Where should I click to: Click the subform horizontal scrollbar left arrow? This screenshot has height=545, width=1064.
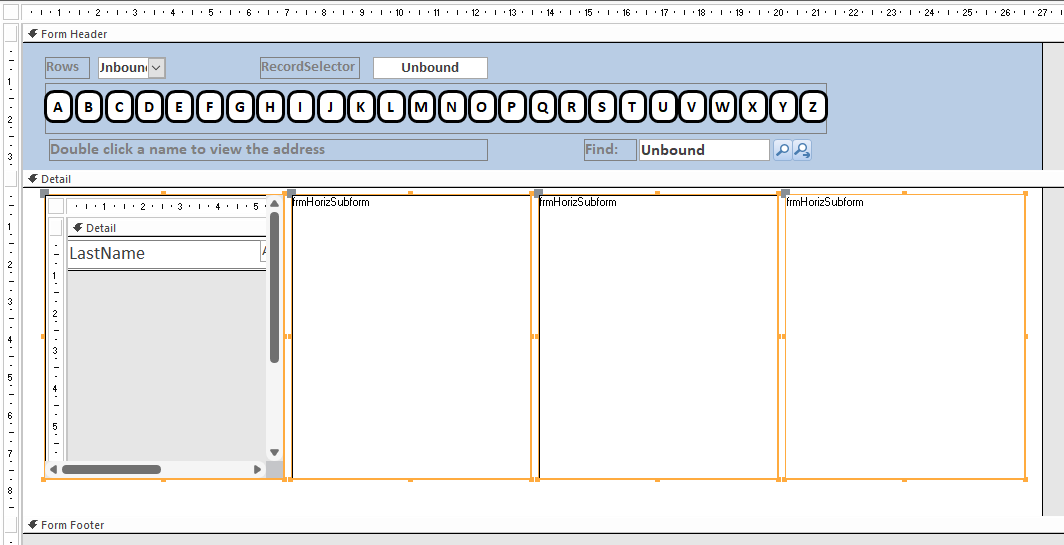54,469
